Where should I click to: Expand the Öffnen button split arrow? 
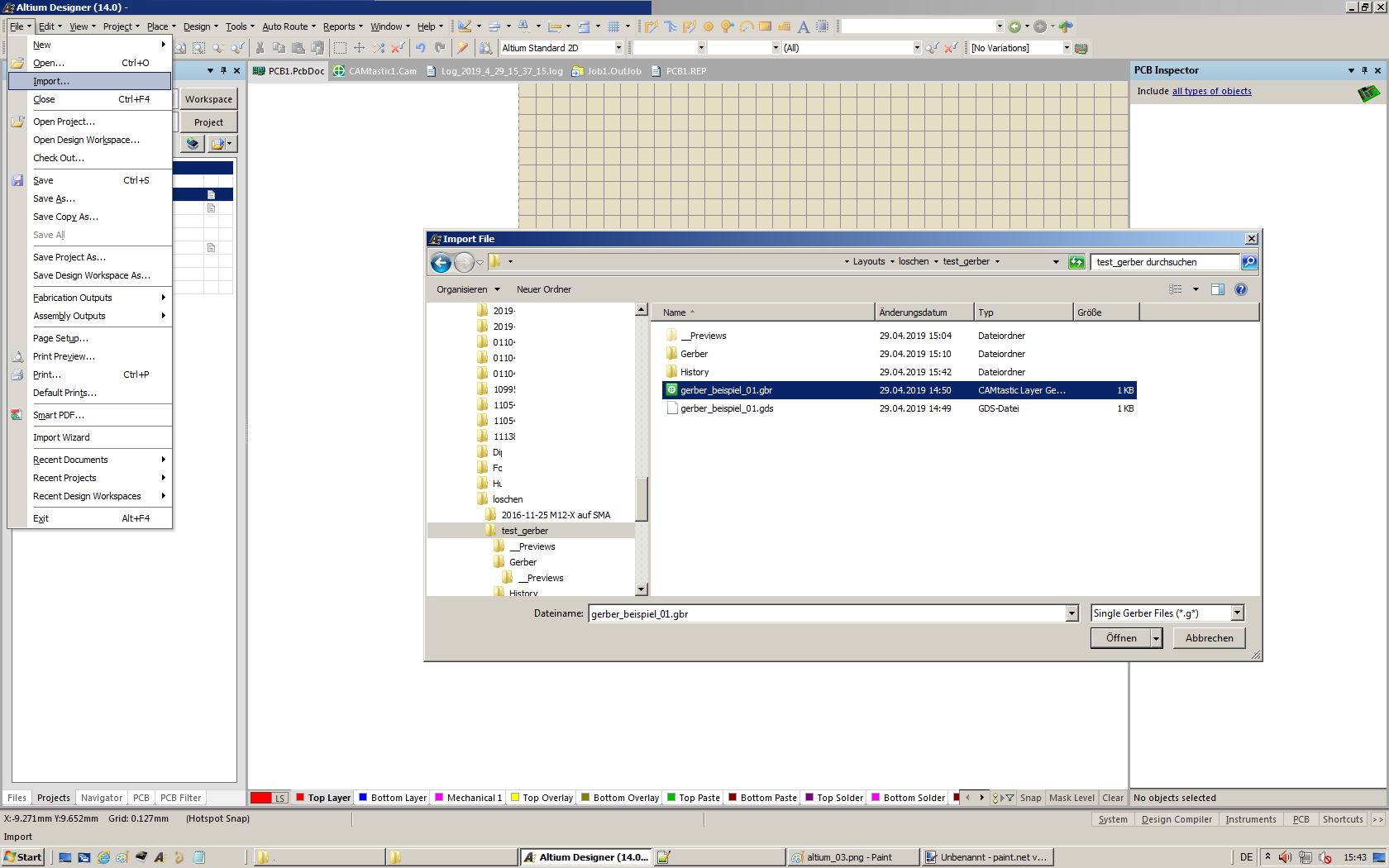click(1157, 638)
